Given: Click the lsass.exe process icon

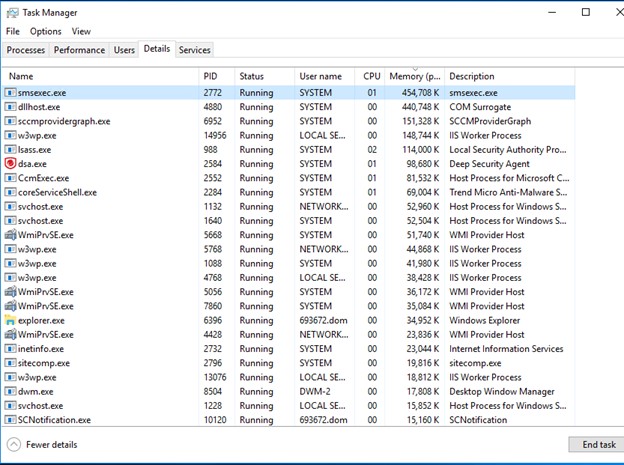Looking at the screenshot, I should [x=10, y=150].
